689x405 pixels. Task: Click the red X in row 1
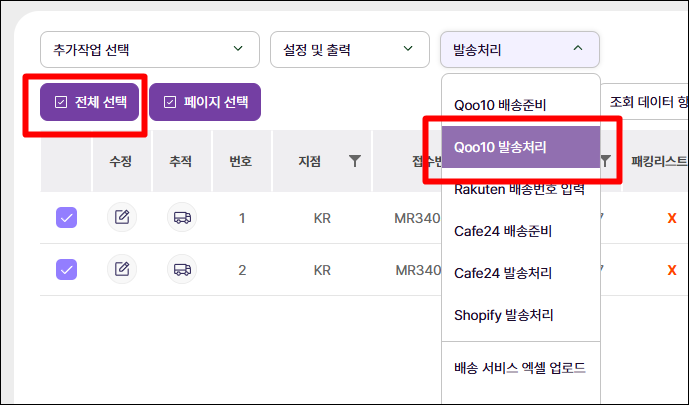coord(672,218)
